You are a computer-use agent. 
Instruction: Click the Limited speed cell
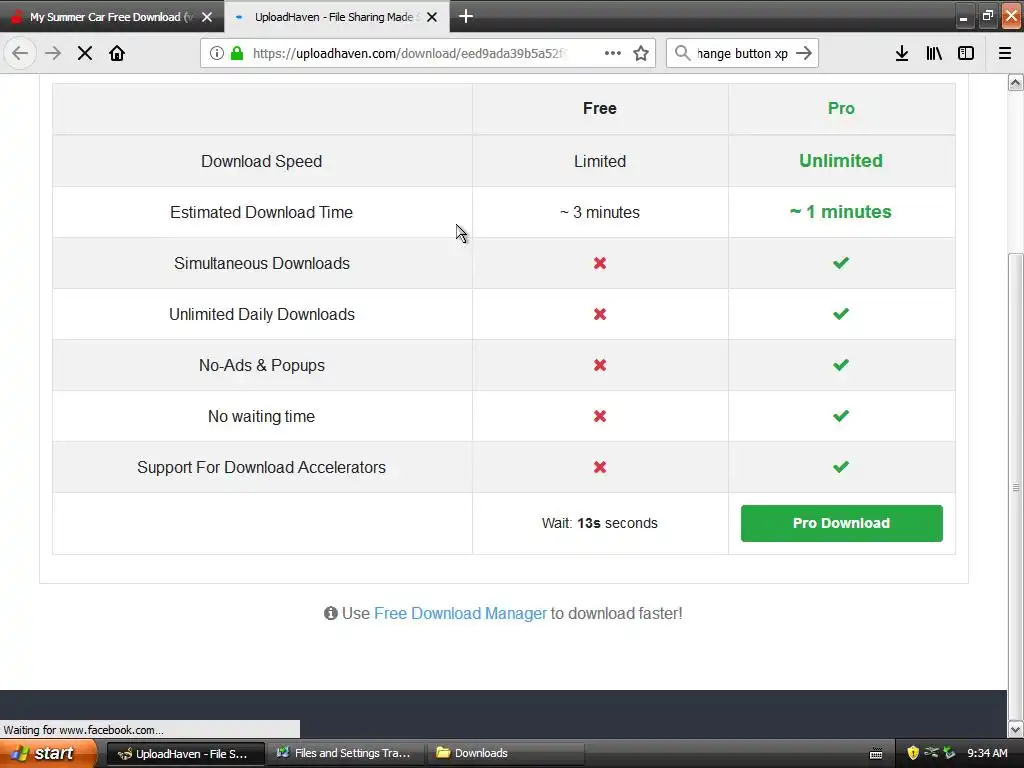(x=600, y=161)
